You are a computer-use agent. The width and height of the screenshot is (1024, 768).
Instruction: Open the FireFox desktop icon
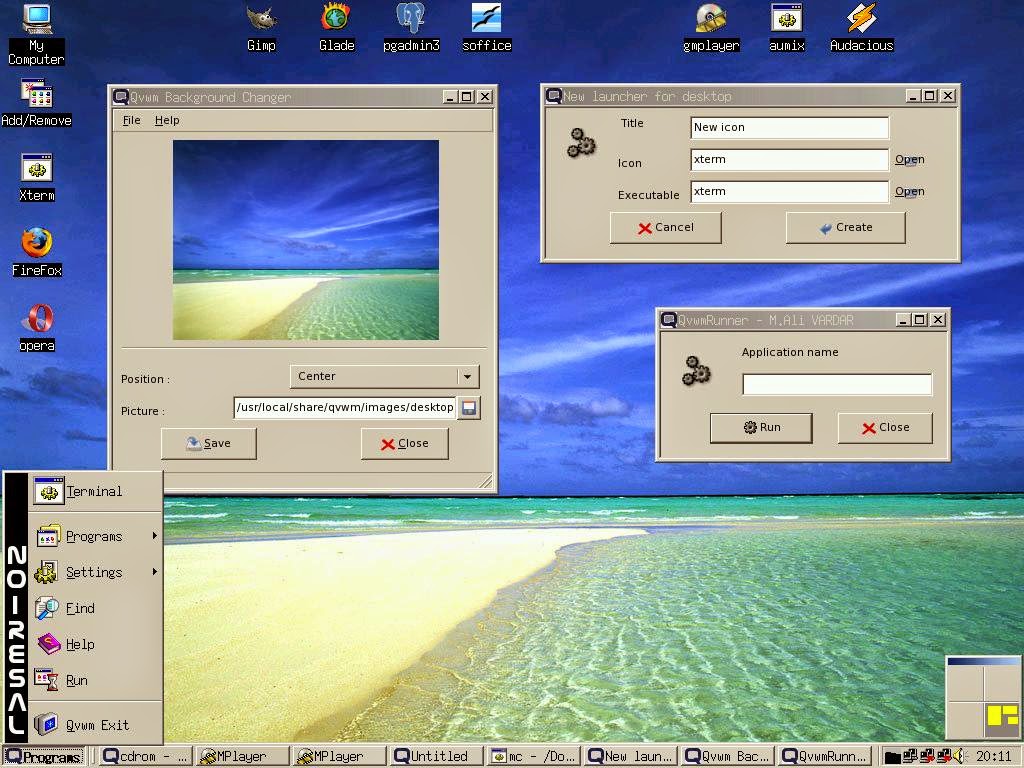(37, 244)
